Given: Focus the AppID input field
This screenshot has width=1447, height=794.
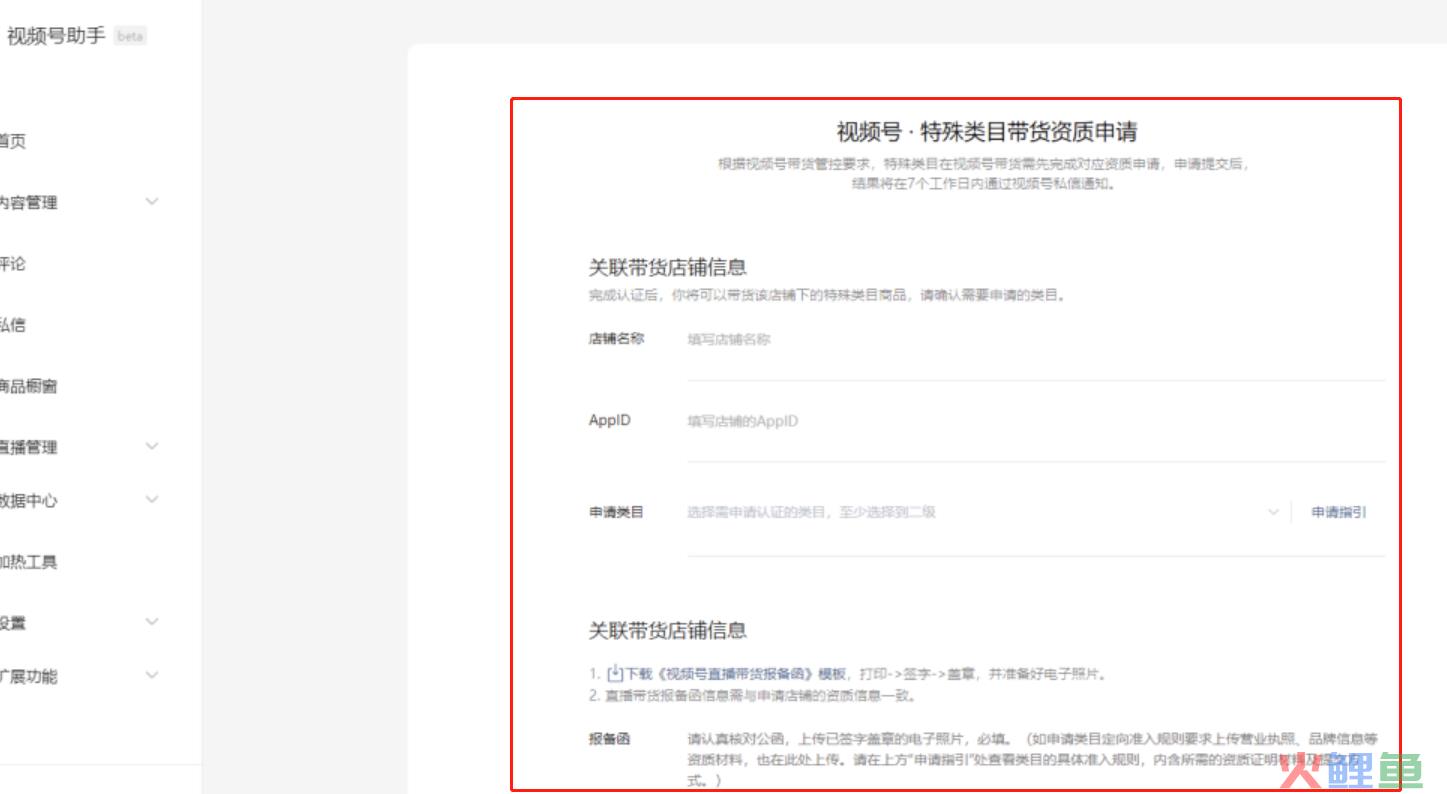Looking at the screenshot, I should click(1035, 421).
